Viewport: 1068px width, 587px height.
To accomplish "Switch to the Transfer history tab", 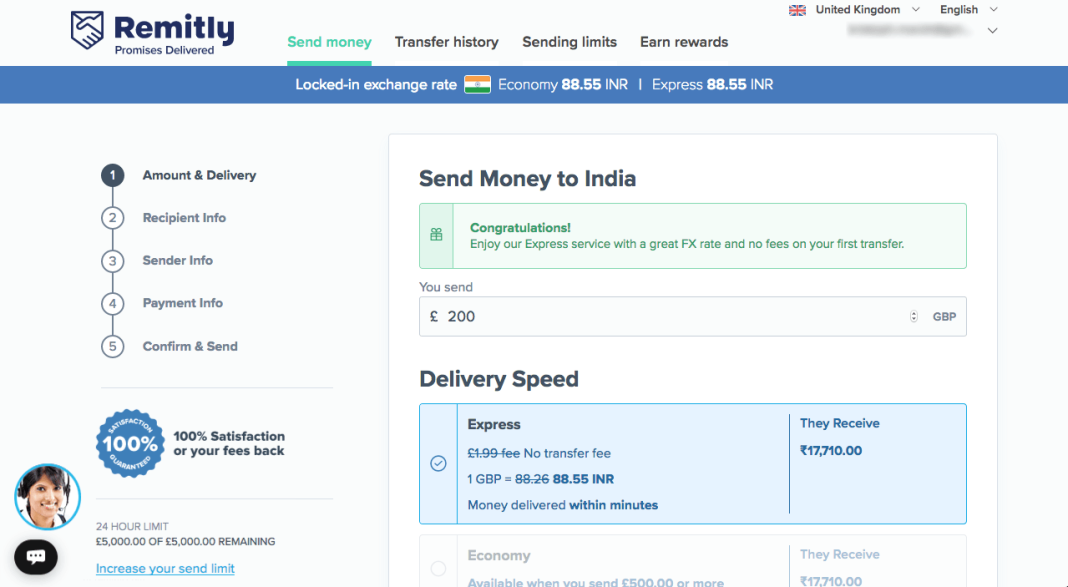I will tap(446, 42).
